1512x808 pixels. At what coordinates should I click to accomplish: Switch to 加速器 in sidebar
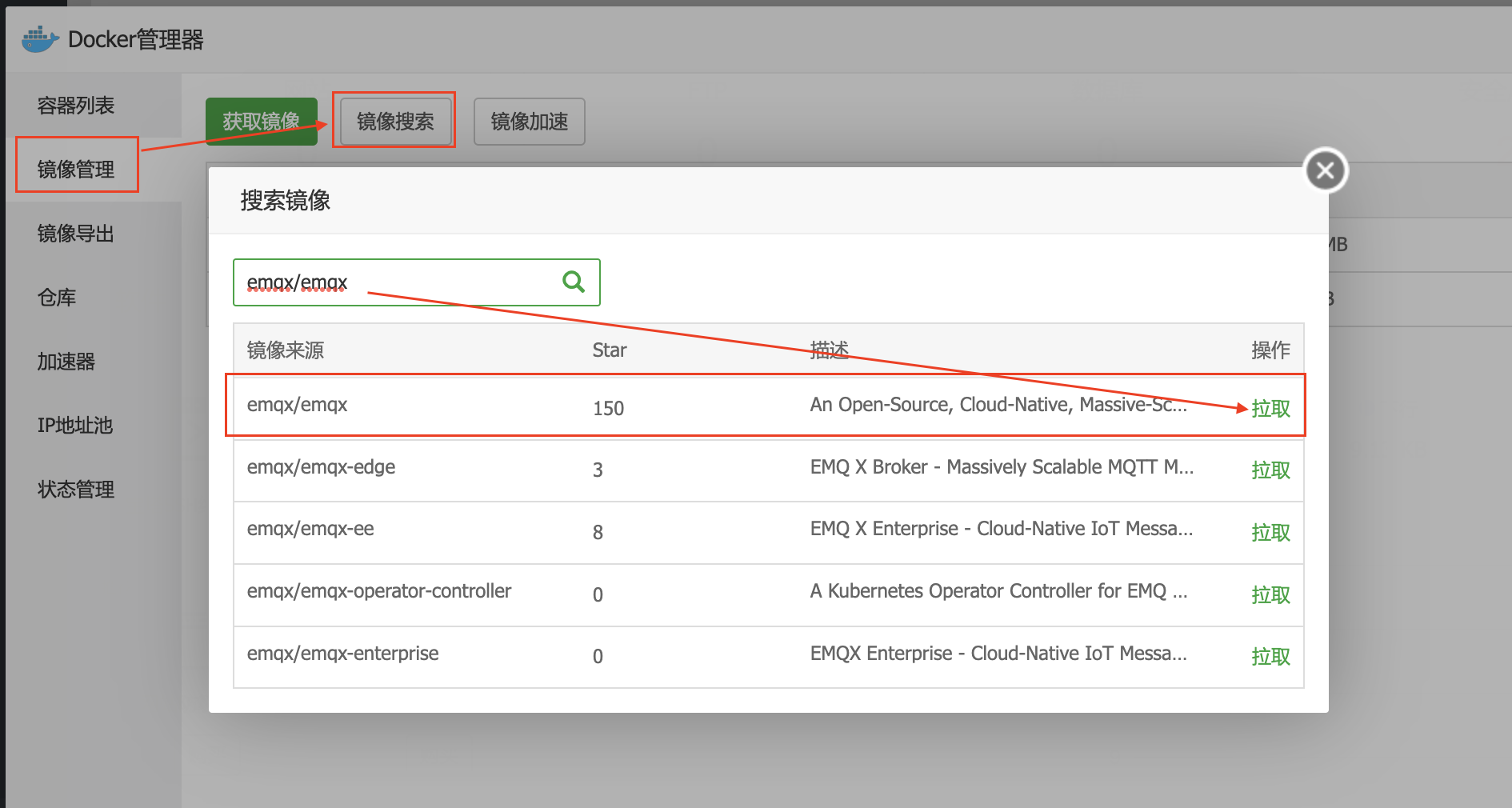tap(66, 362)
